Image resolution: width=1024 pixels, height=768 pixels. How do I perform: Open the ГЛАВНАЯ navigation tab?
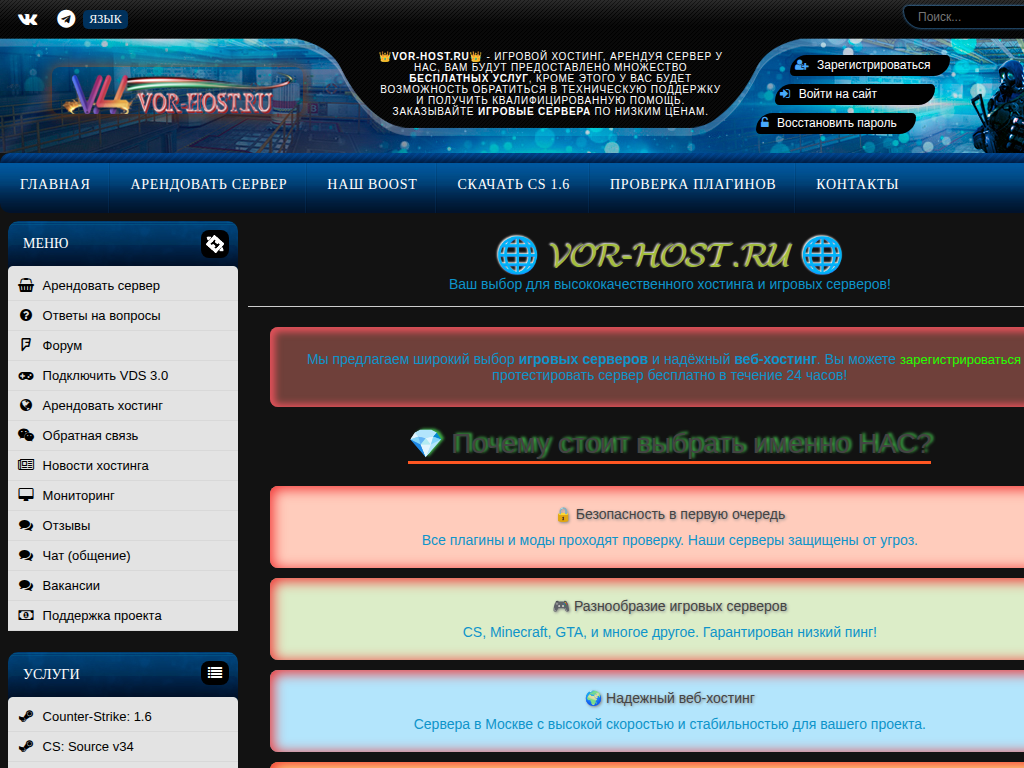tap(55, 184)
